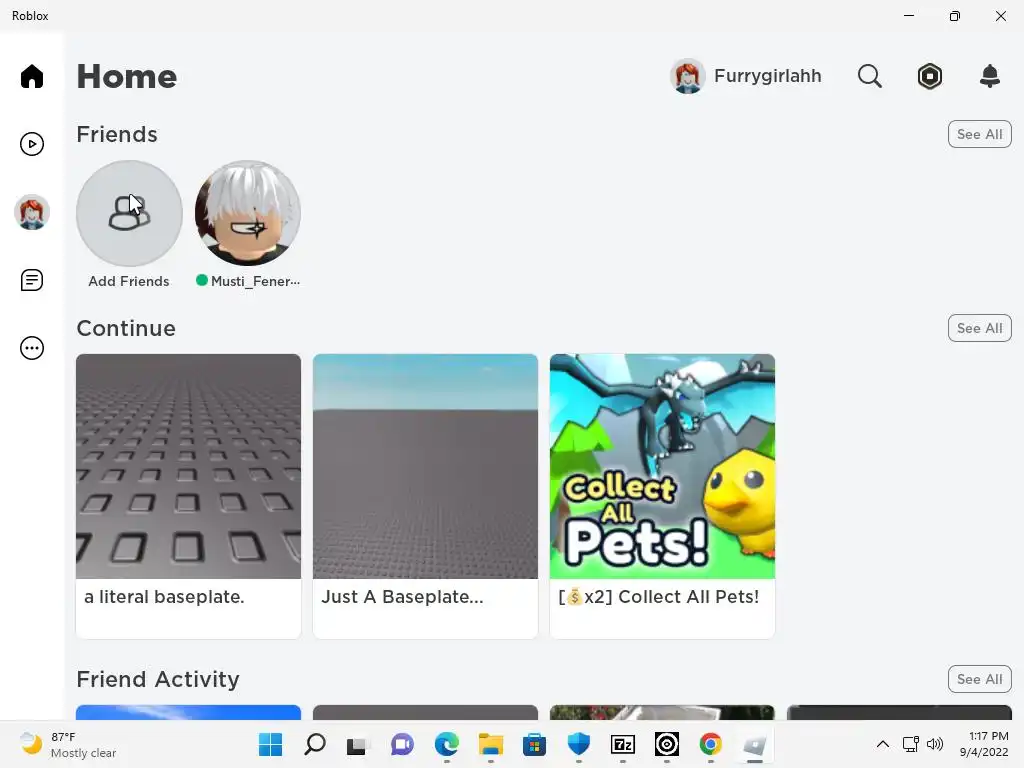The width and height of the screenshot is (1024, 768).
Task: Open the circular target taskbar app
Action: click(667, 744)
